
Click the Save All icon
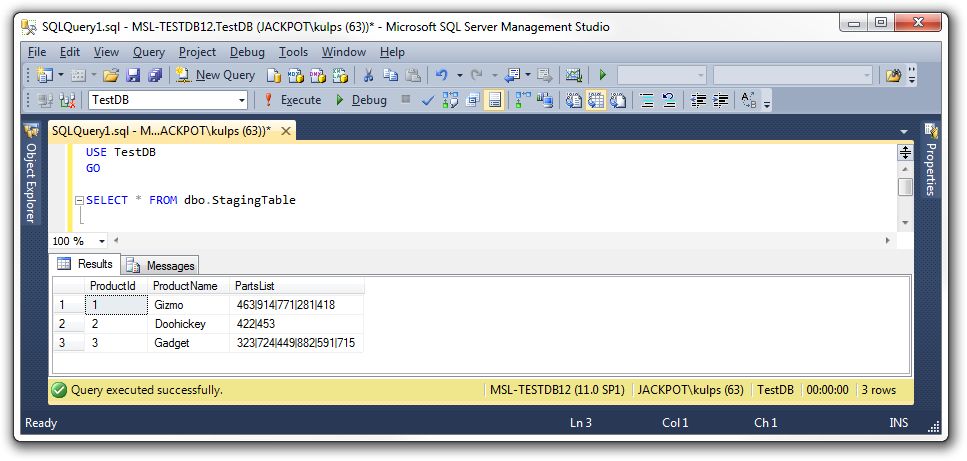click(154, 75)
